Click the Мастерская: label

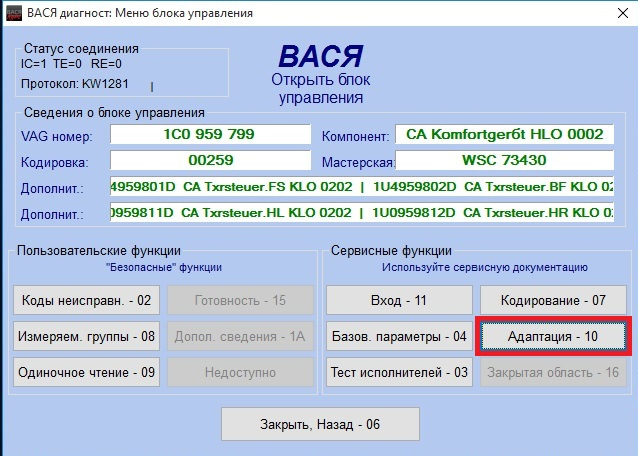pyautogui.click(x=358, y=162)
